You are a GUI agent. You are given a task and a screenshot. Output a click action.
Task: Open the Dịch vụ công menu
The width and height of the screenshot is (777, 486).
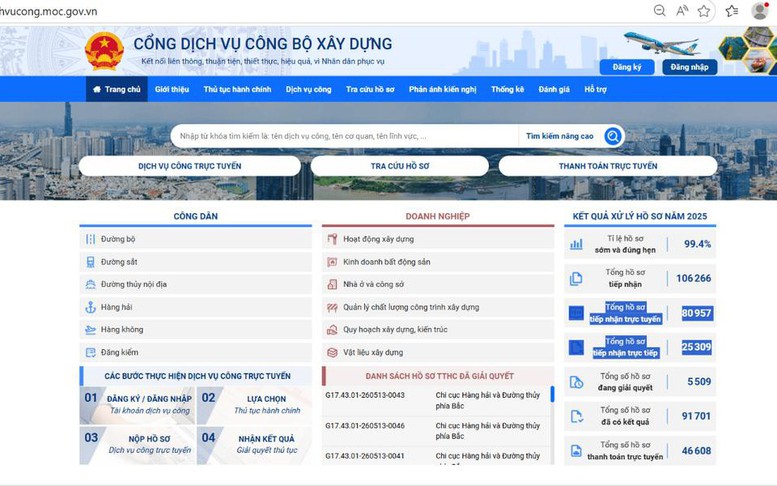click(x=308, y=89)
